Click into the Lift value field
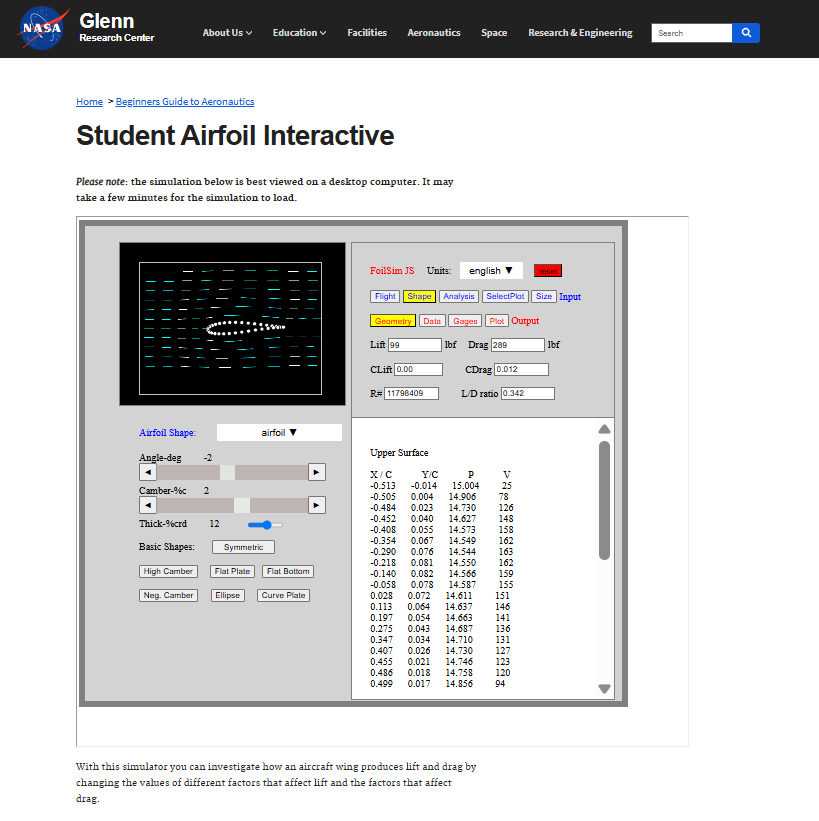This screenshot has width=819, height=821. (415, 345)
